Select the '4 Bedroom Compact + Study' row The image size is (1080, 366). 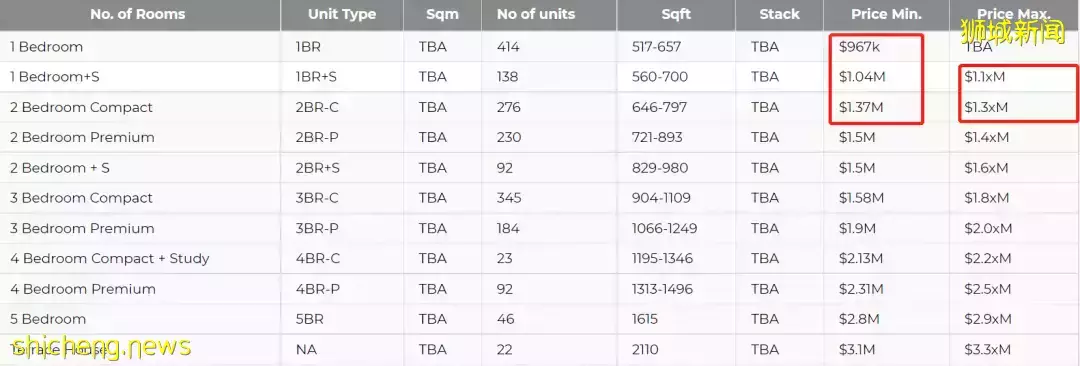[540, 258]
